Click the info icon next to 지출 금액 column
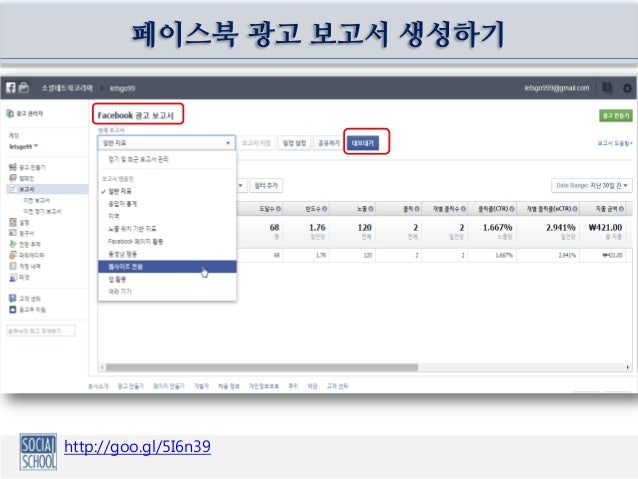Screen dimensions: 638x479 pyautogui.click(x=621, y=209)
